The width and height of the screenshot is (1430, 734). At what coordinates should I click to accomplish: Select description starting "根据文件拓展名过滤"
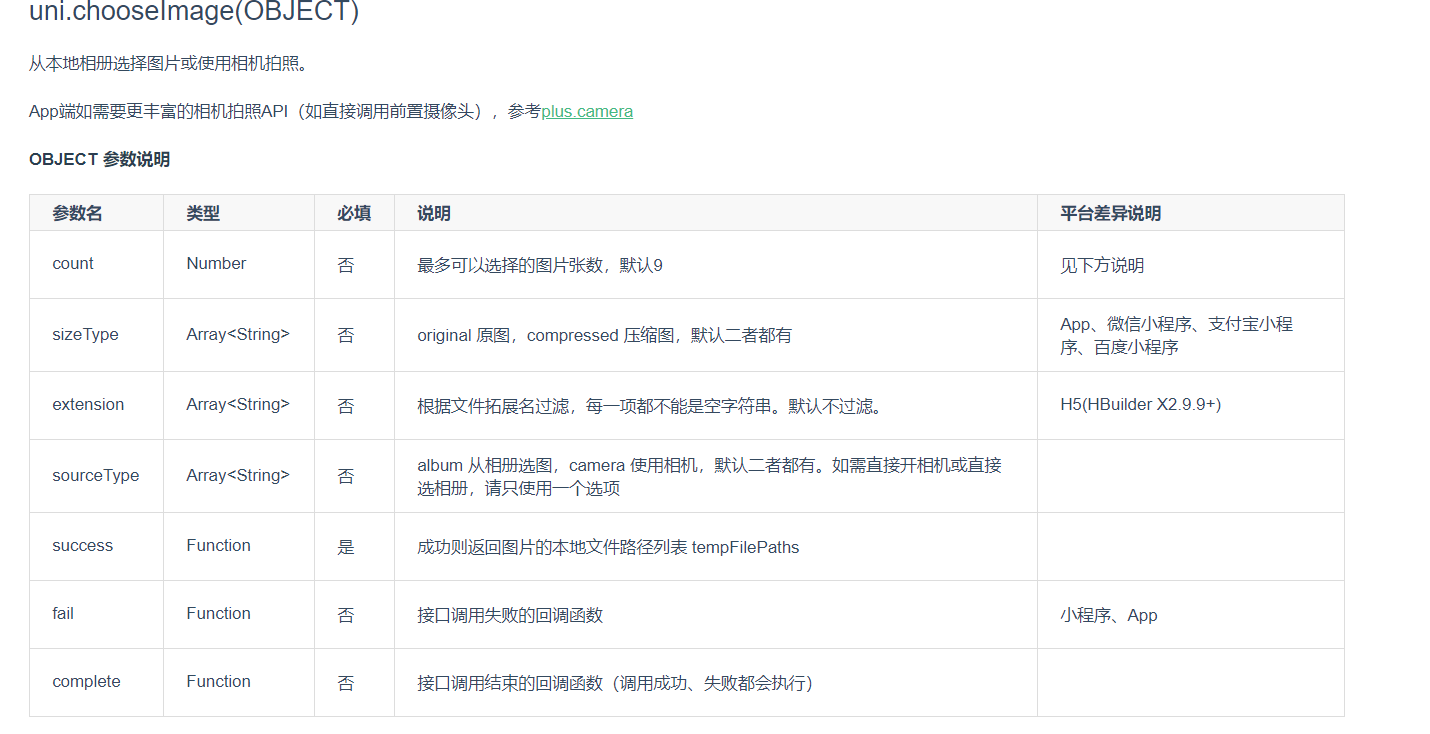coord(649,406)
